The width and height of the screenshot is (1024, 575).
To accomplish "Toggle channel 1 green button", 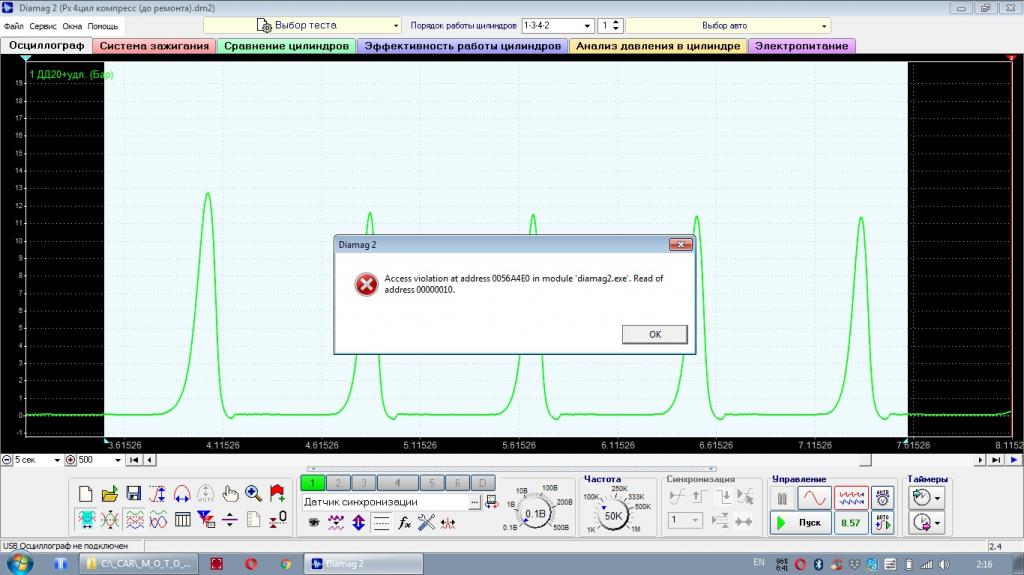I will [x=312, y=483].
